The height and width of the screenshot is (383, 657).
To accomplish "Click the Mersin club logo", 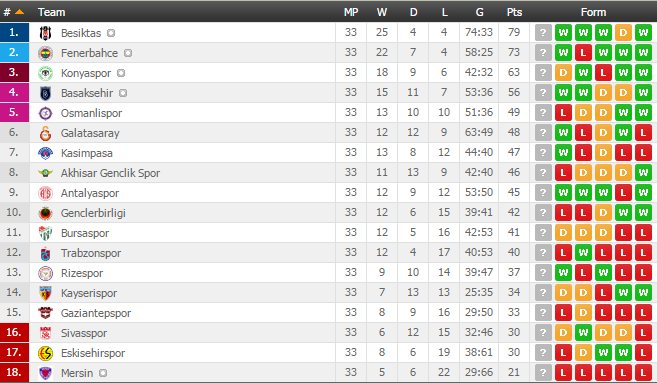I will [x=45, y=373].
